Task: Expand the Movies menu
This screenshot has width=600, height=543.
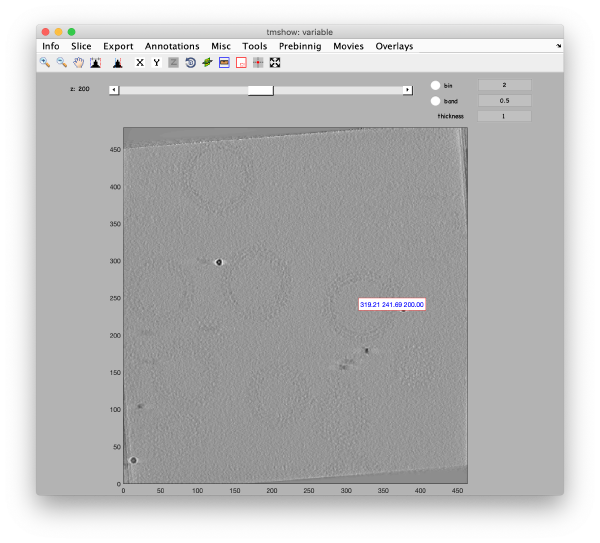Action: (x=348, y=46)
